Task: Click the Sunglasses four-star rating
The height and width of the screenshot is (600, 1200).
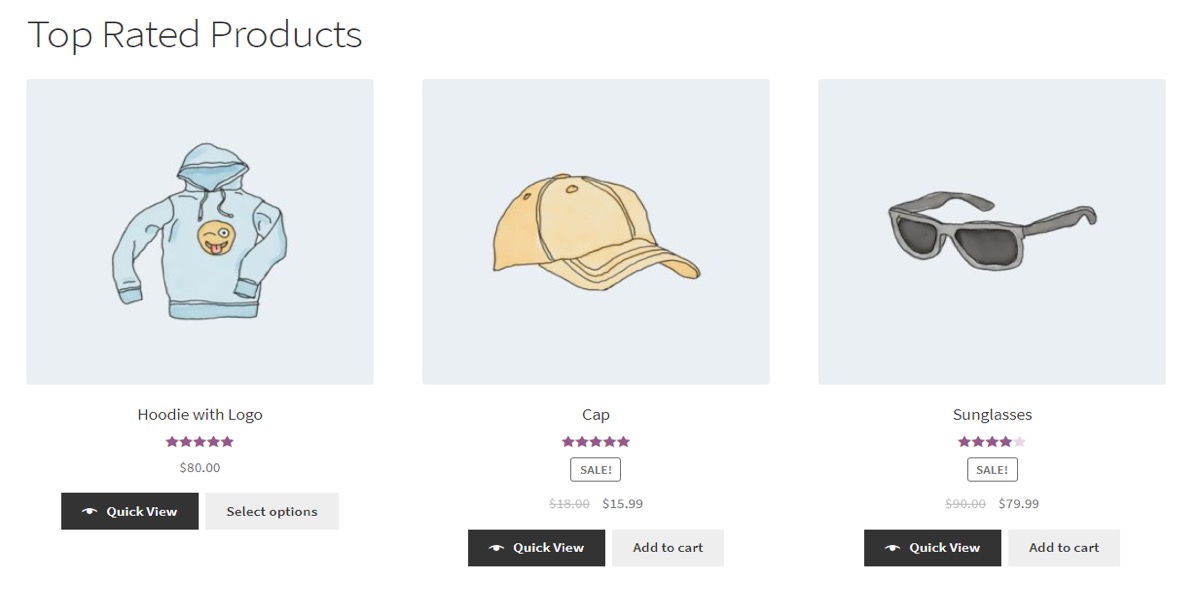Action: pos(992,441)
